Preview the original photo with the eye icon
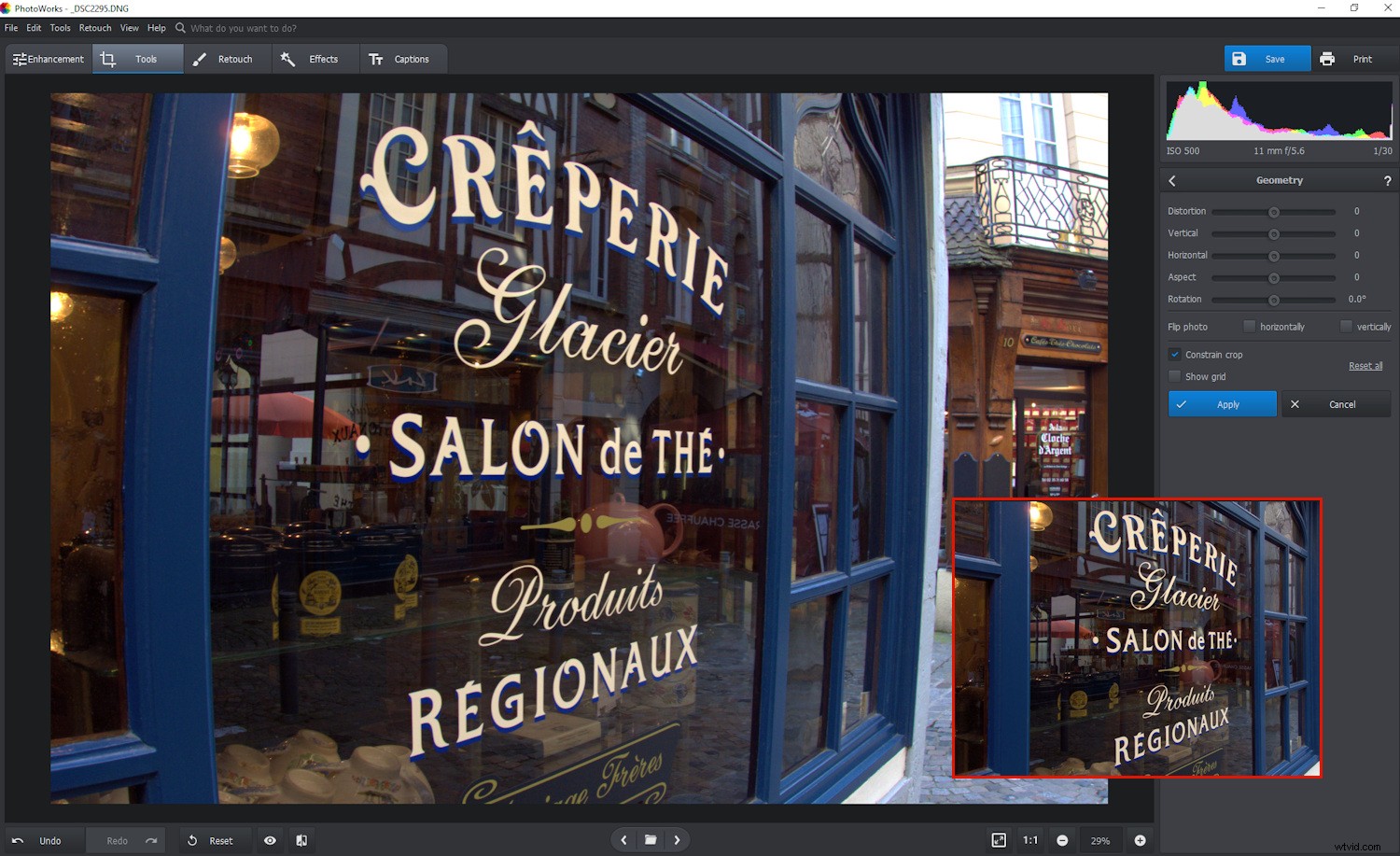 [270, 840]
